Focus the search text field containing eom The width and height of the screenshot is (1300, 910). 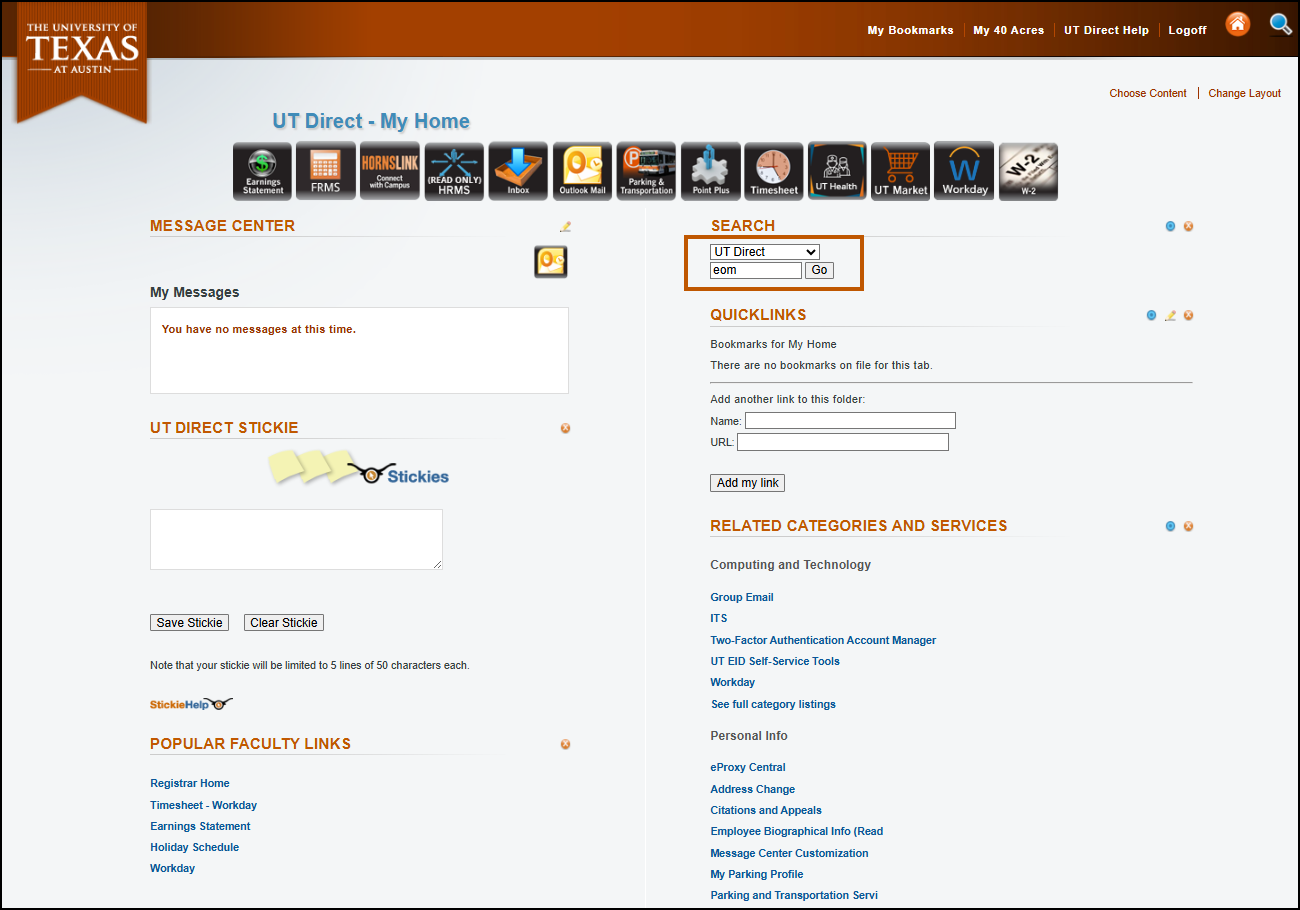click(756, 270)
